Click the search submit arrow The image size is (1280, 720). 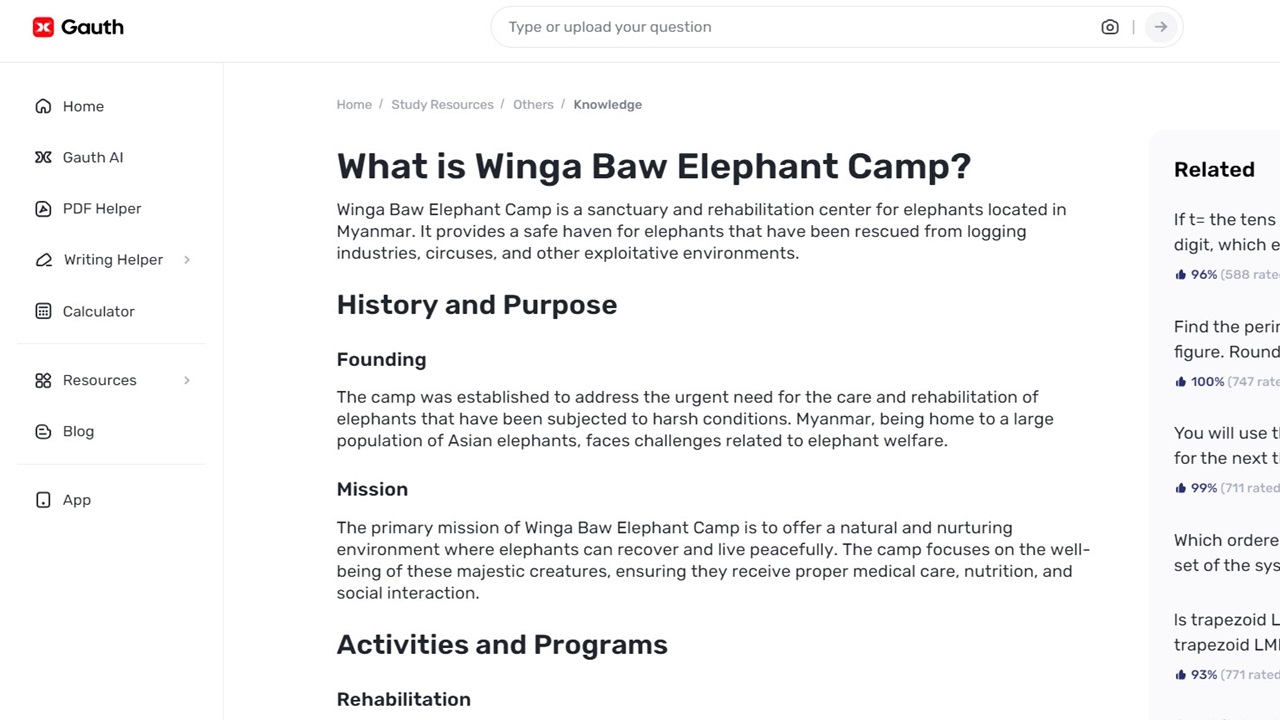(x=1160, y=27)
